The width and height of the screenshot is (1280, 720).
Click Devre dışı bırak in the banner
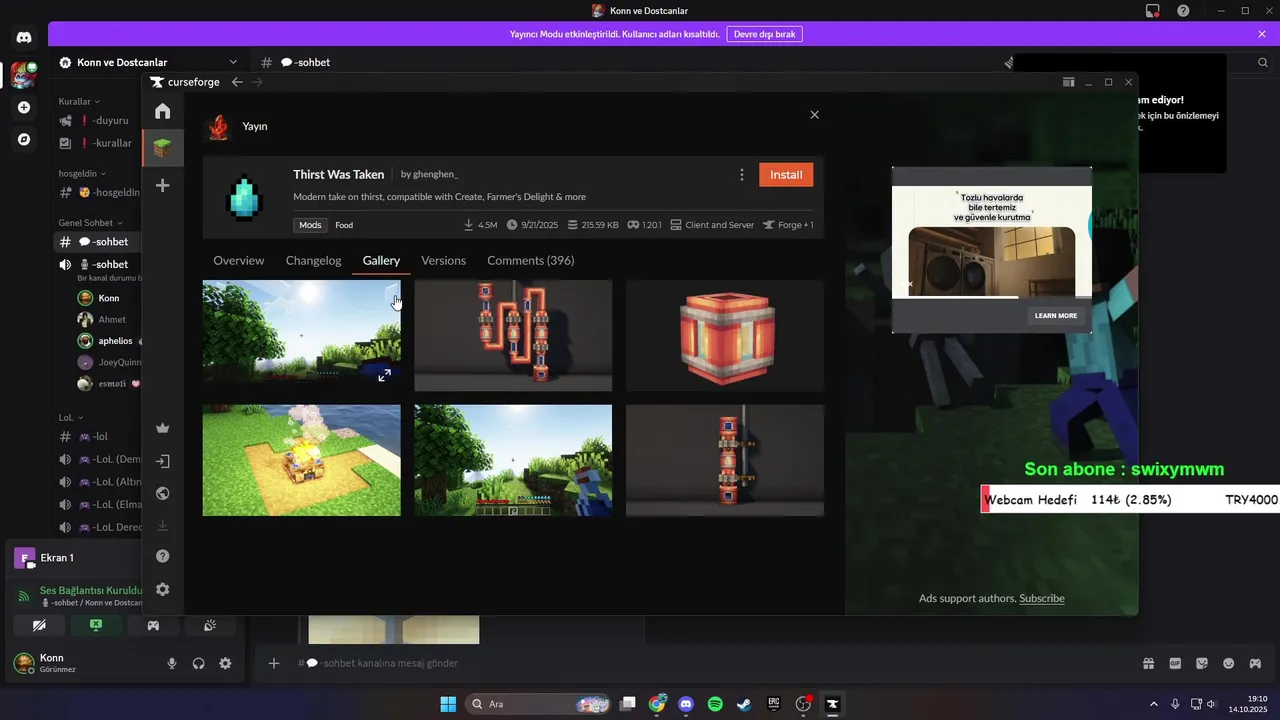[x=764, y=34]
